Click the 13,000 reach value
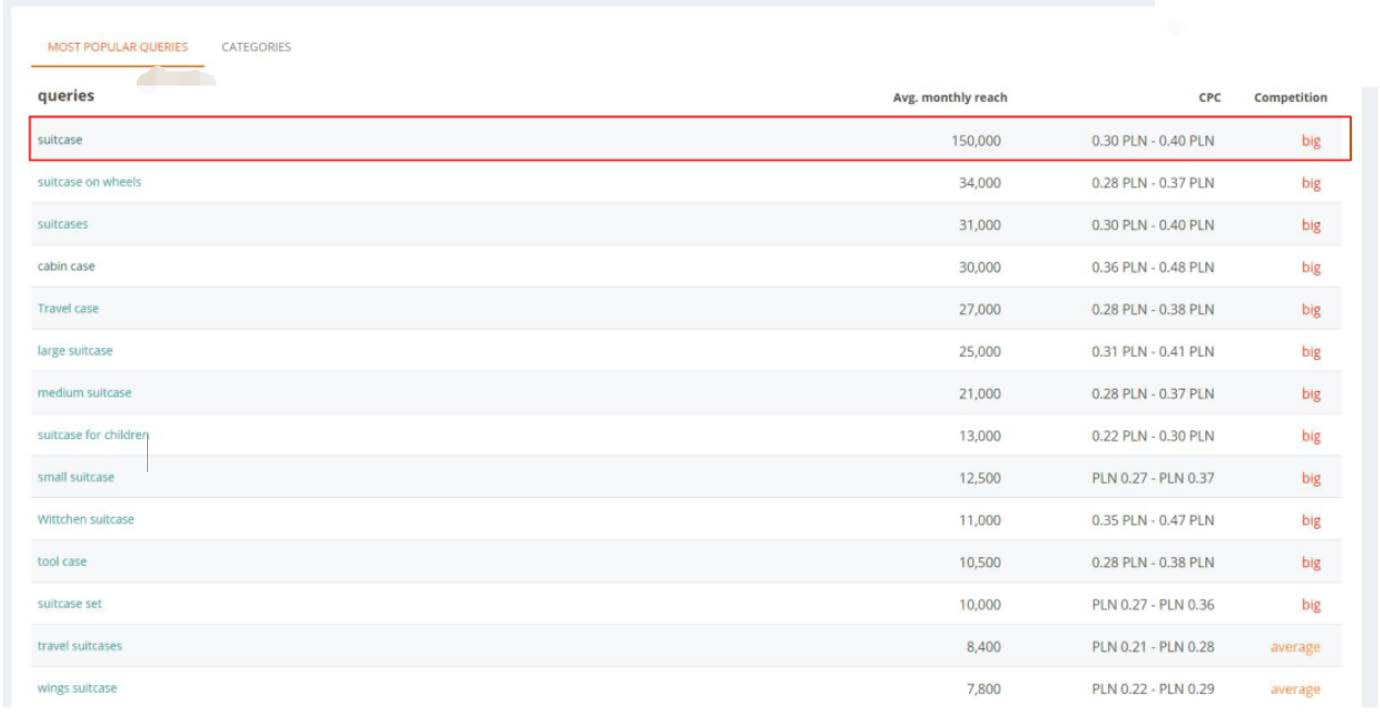This screenshot has width=1380, height=713. click(980, 436)
